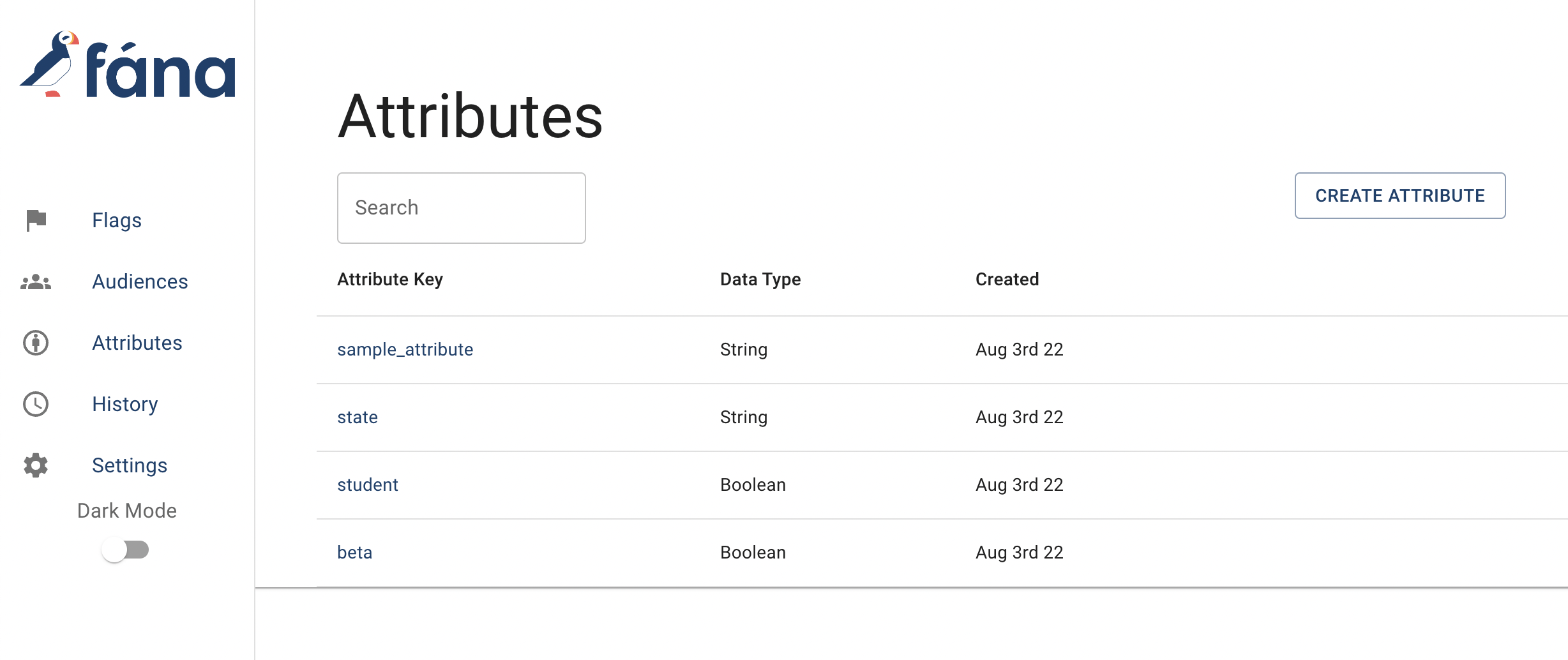Click the people icon beside Audiences
This screenshot has width=1568, height=660.
(36, 281)
